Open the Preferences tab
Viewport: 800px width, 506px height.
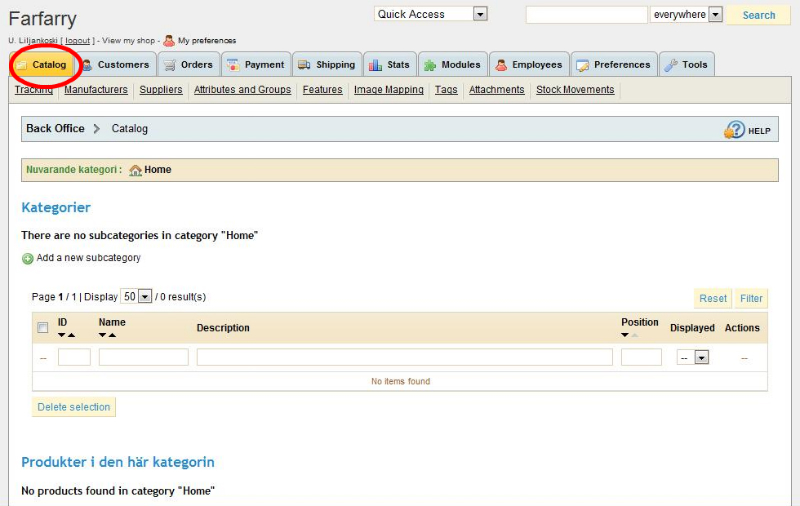(614, 65)
